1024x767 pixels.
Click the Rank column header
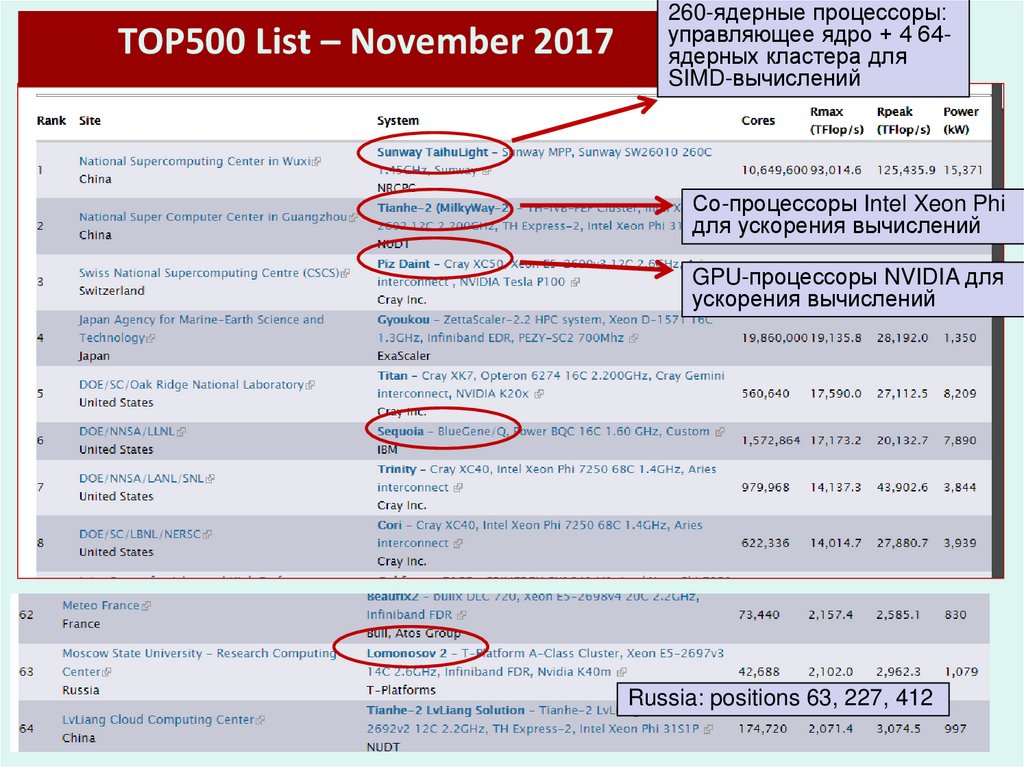(51, 120)
